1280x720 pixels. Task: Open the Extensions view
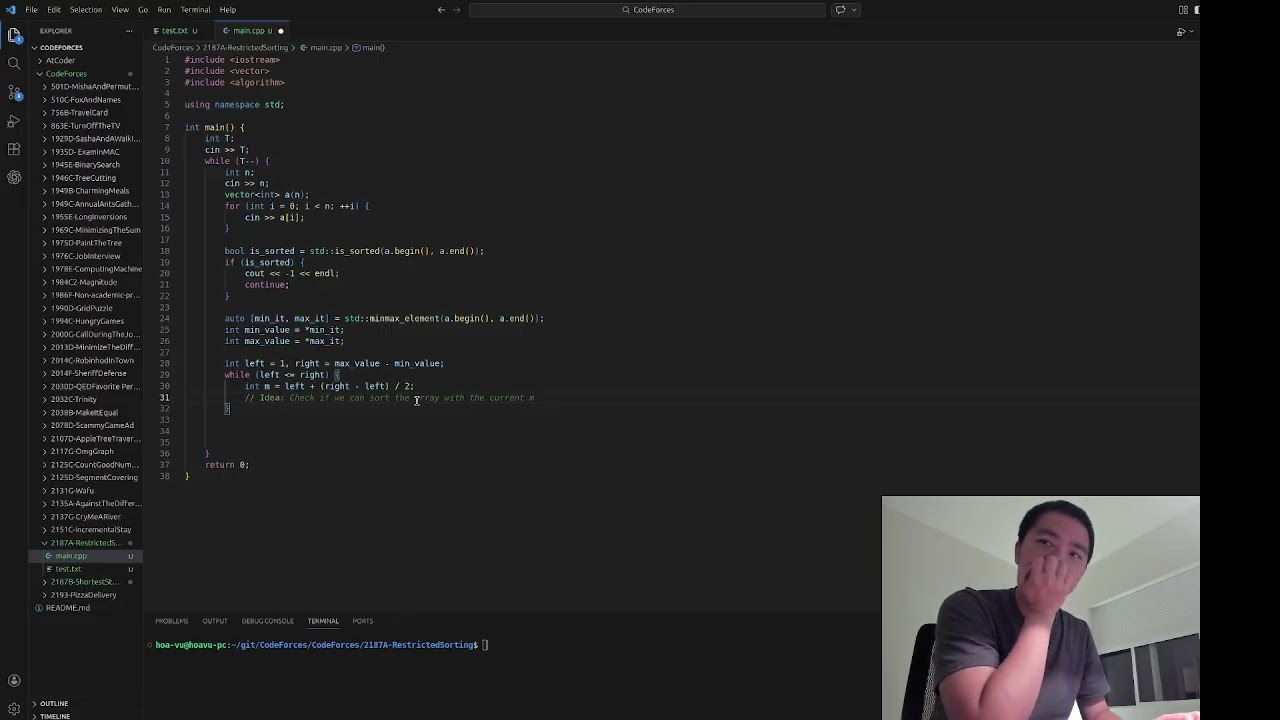tap(14, 149)
